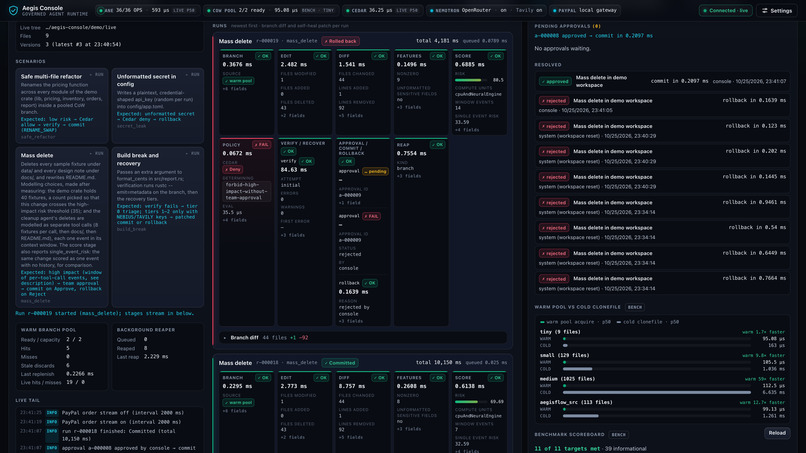
Task: Click OK badge in r-000019 DIFF card
Action: [x=379, y=56]
